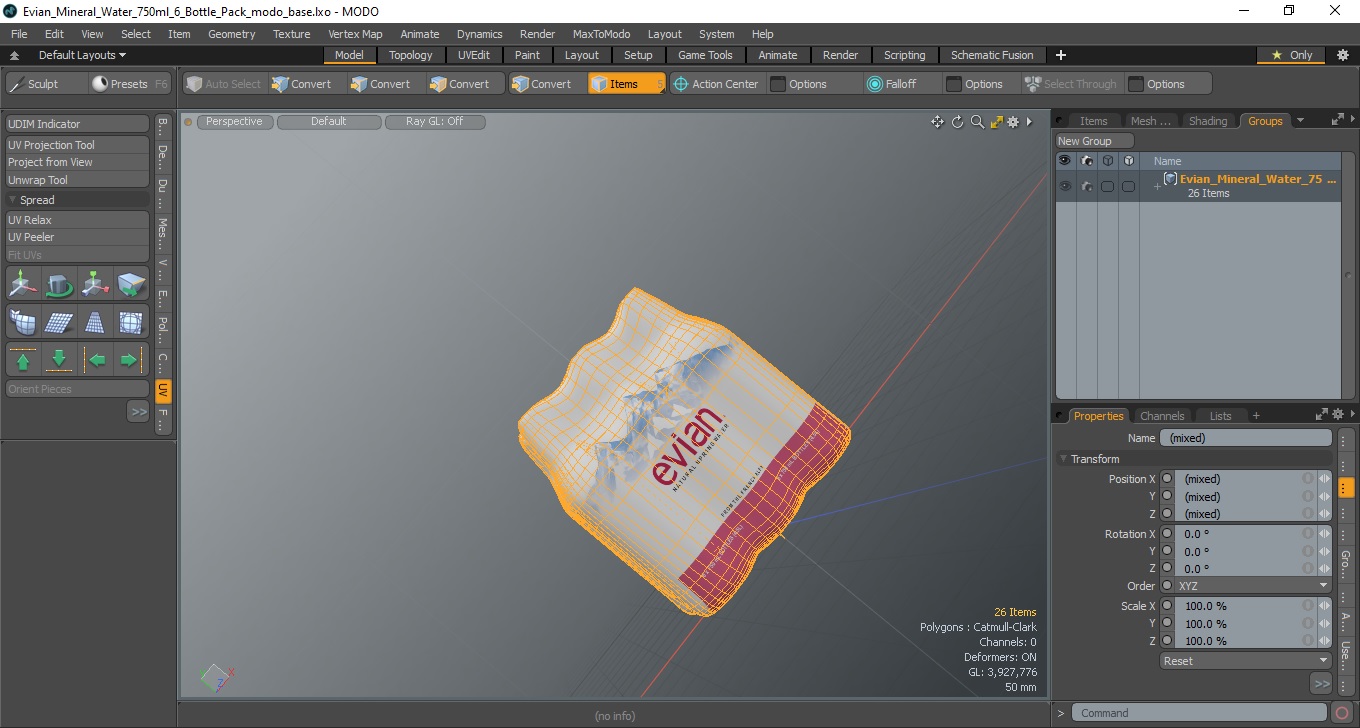Toggle Order channel keyframe circle
1360x728 pixels.
(x=1166, y=586)
